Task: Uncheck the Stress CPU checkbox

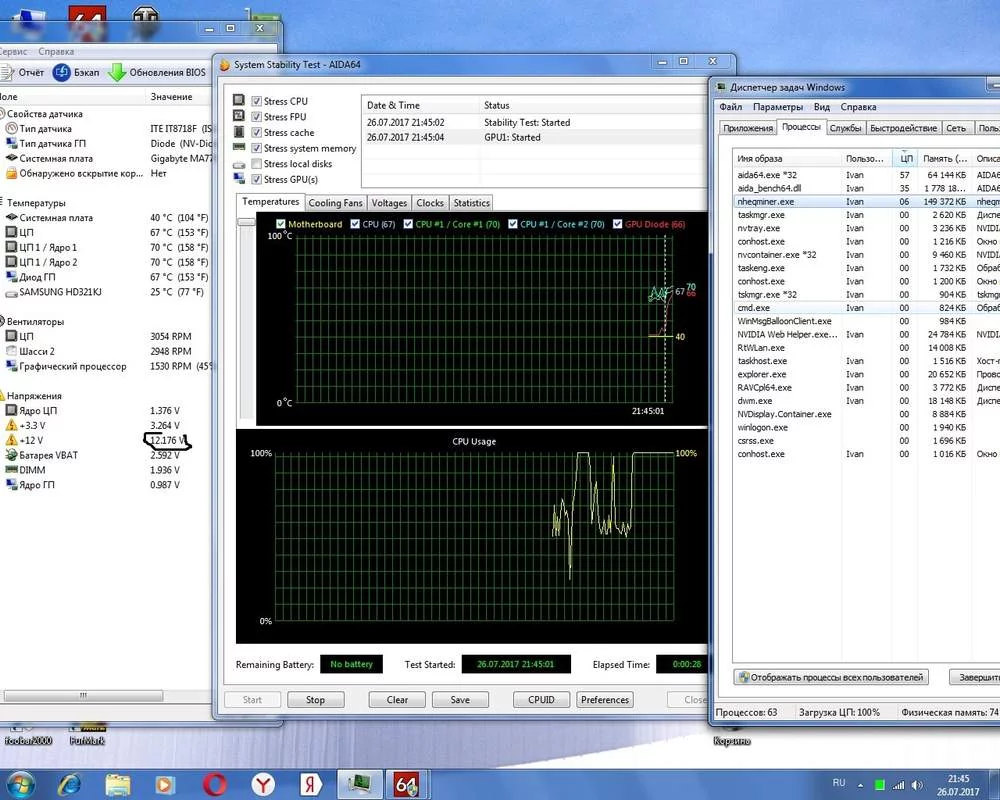Action: tap(257, 102)
